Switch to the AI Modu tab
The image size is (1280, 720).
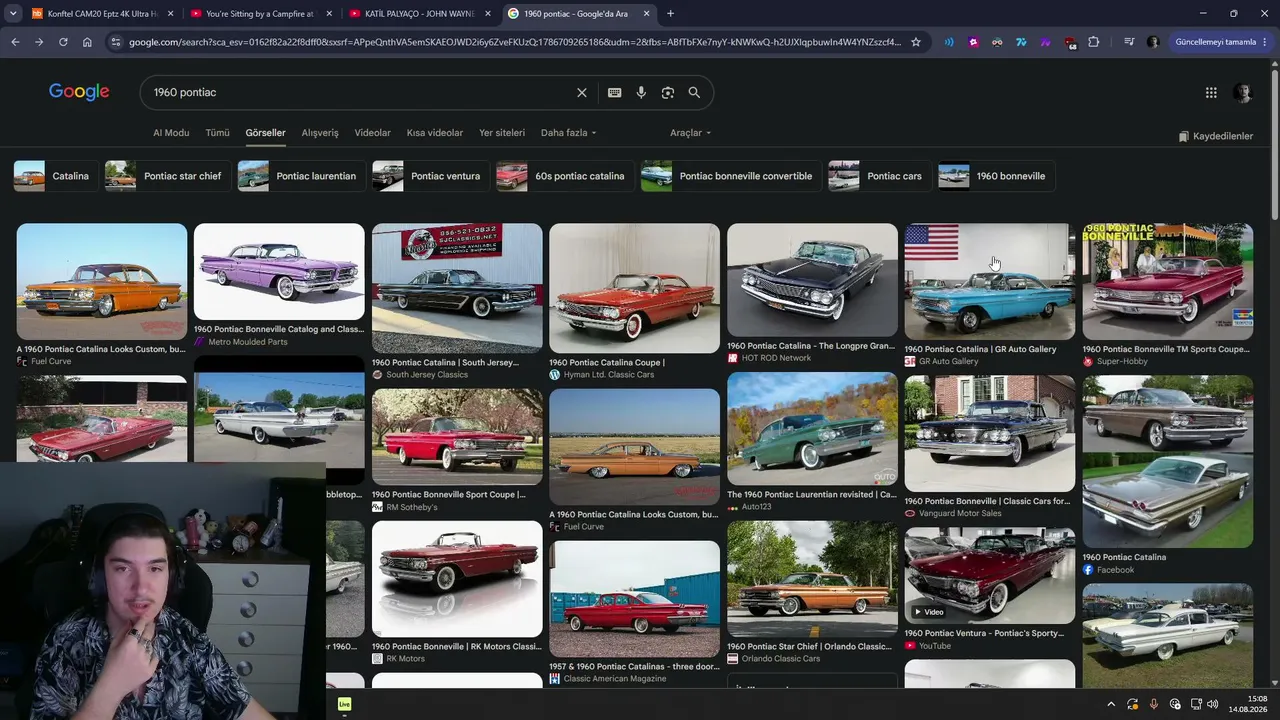click(x=171, y=133)
